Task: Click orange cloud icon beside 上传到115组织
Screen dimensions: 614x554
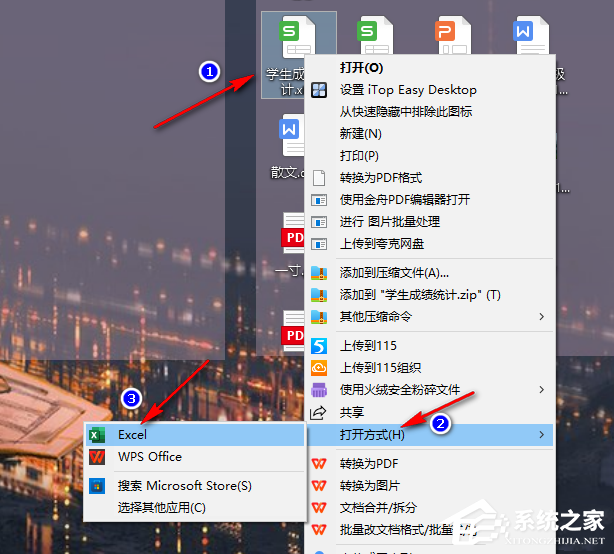Action: [319, 368]
